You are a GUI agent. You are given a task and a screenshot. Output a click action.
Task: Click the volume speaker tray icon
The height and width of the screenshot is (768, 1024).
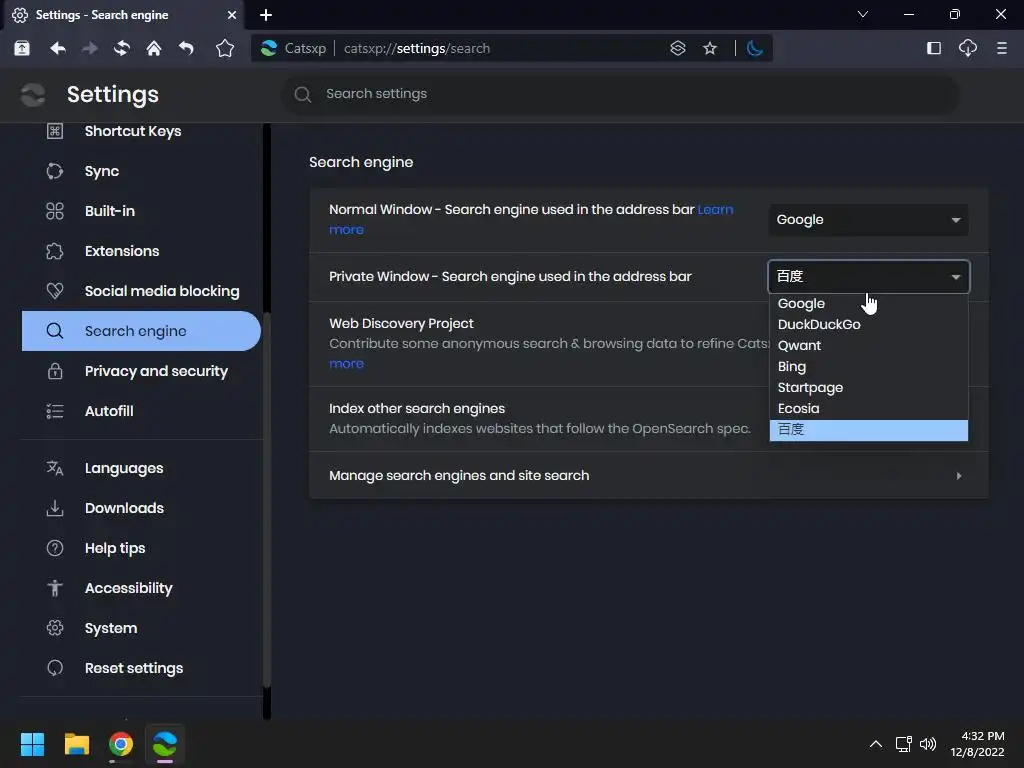(928, 744)
